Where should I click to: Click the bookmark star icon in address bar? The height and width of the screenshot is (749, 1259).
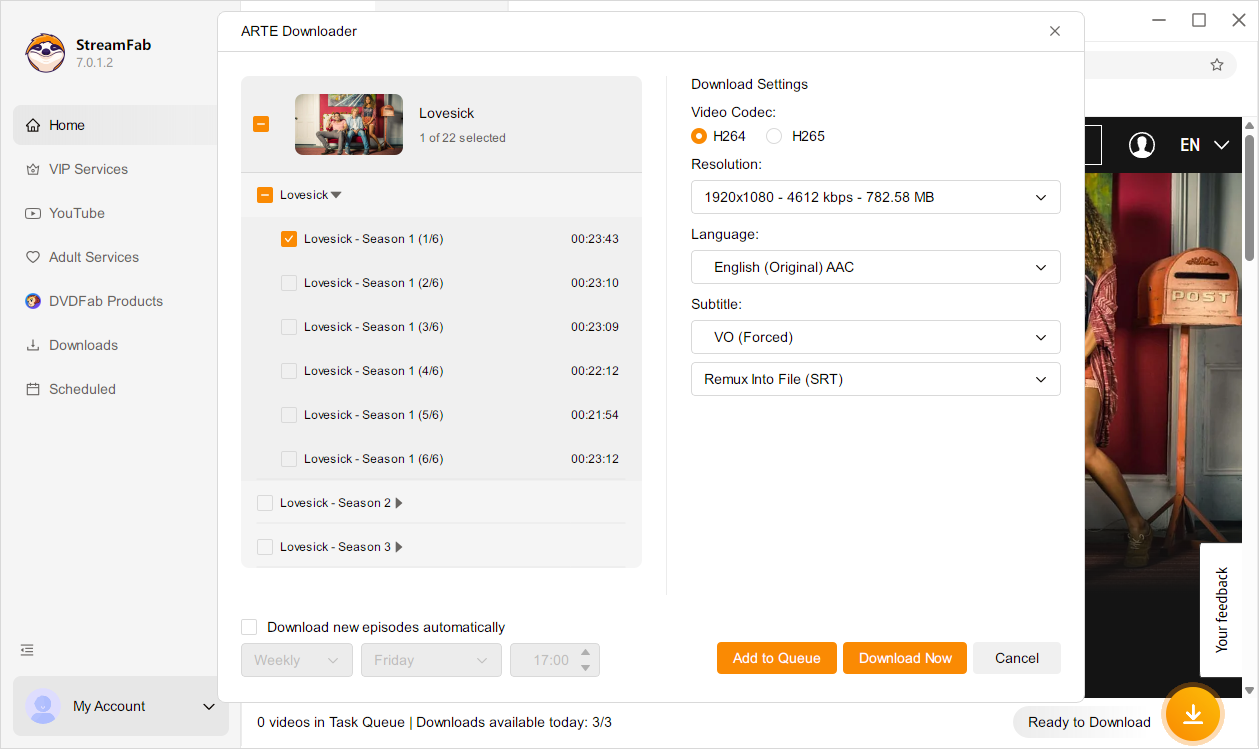coord(1216,65)
